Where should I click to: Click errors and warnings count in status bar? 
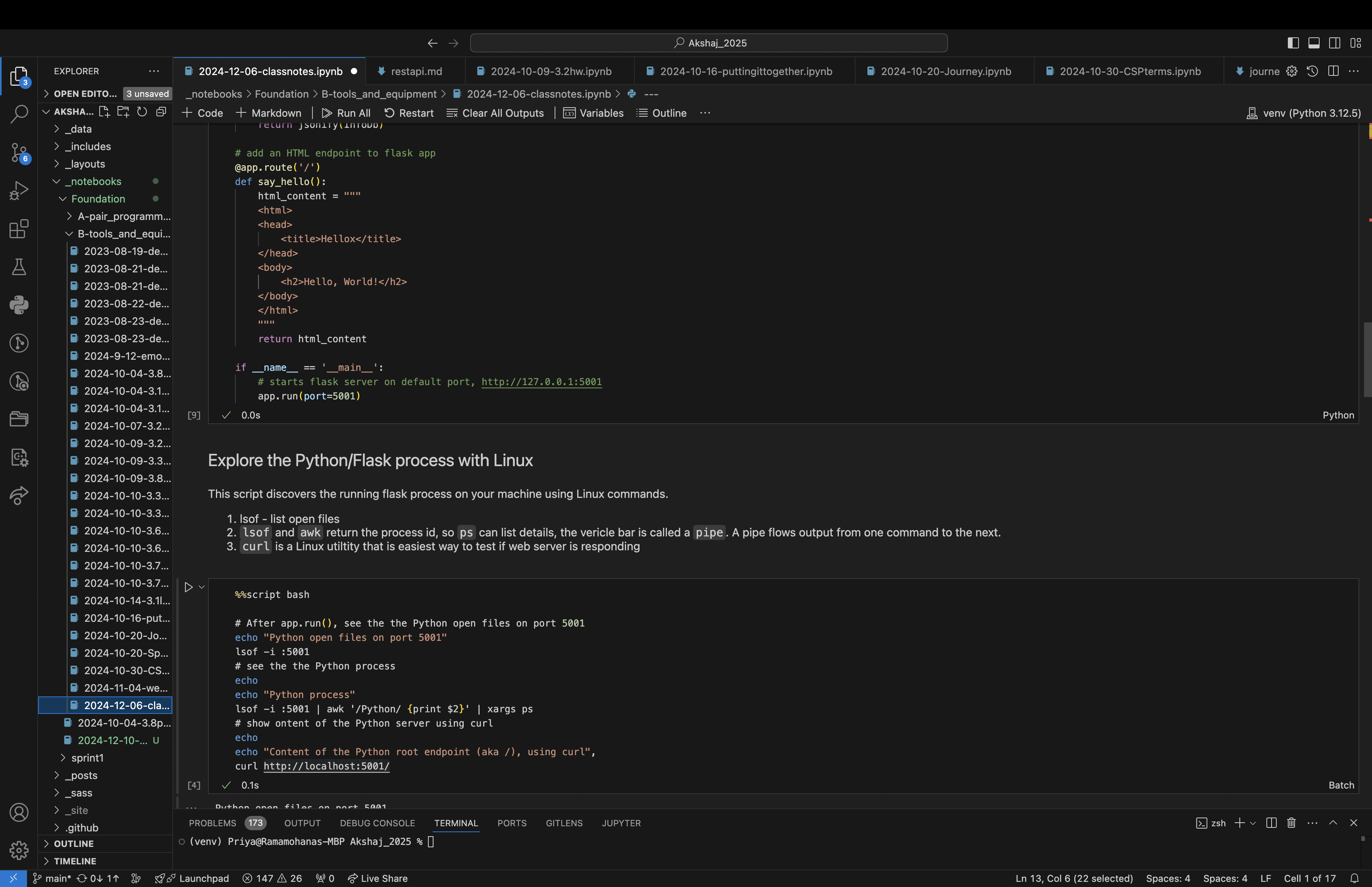272,878
